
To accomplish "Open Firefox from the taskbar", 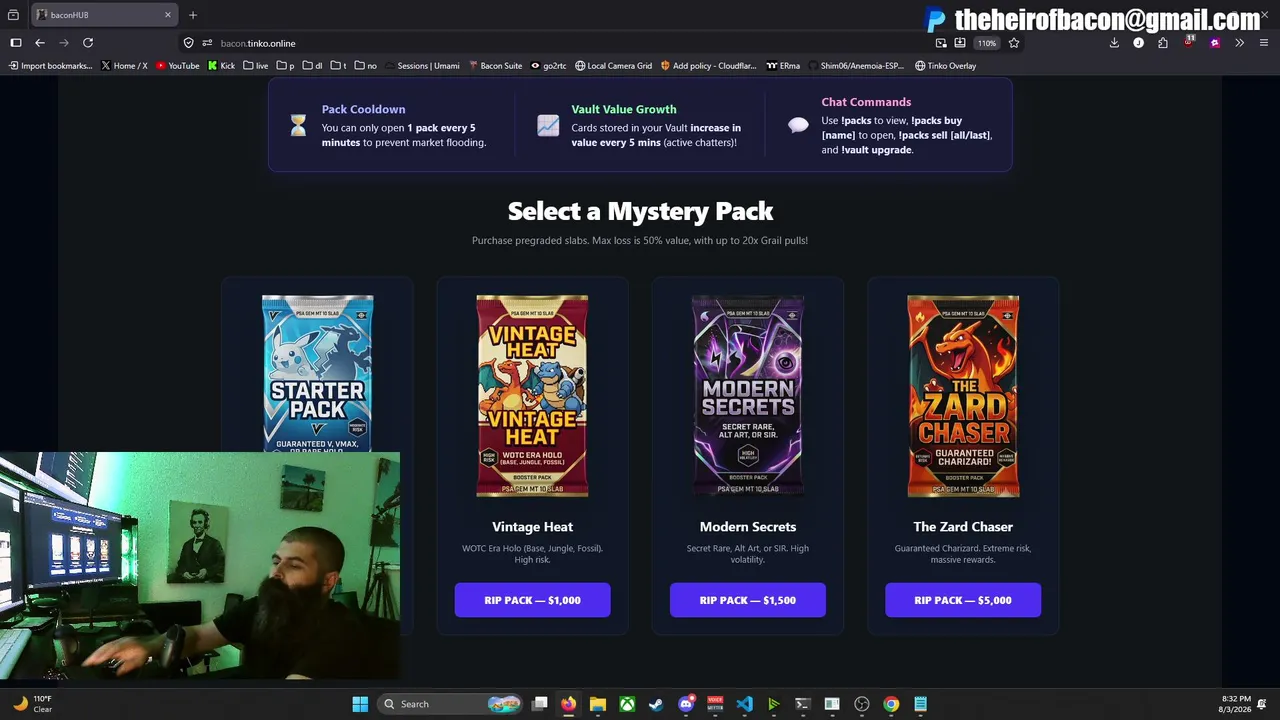I will 569,704.
